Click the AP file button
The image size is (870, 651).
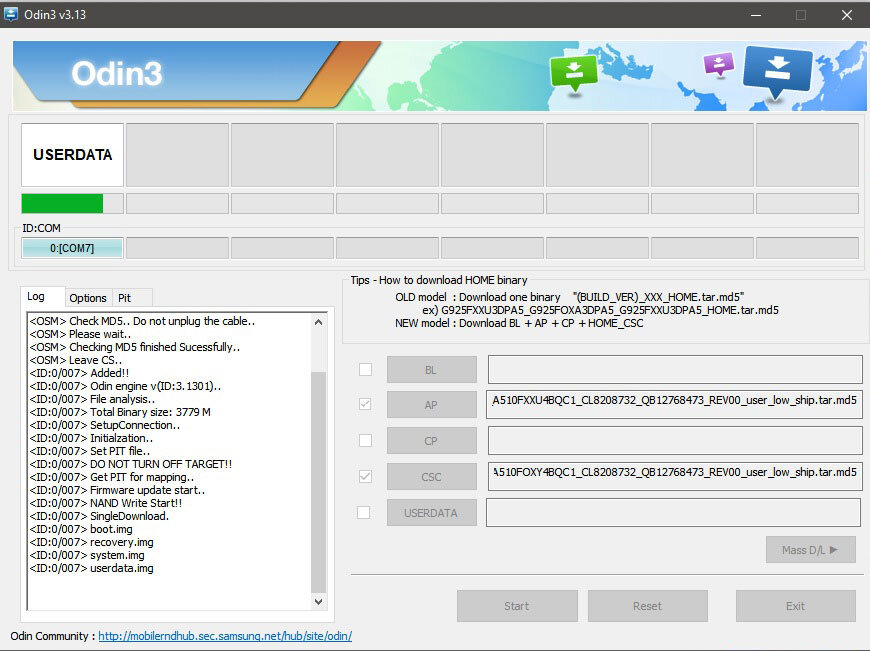(x=431, y=405)
